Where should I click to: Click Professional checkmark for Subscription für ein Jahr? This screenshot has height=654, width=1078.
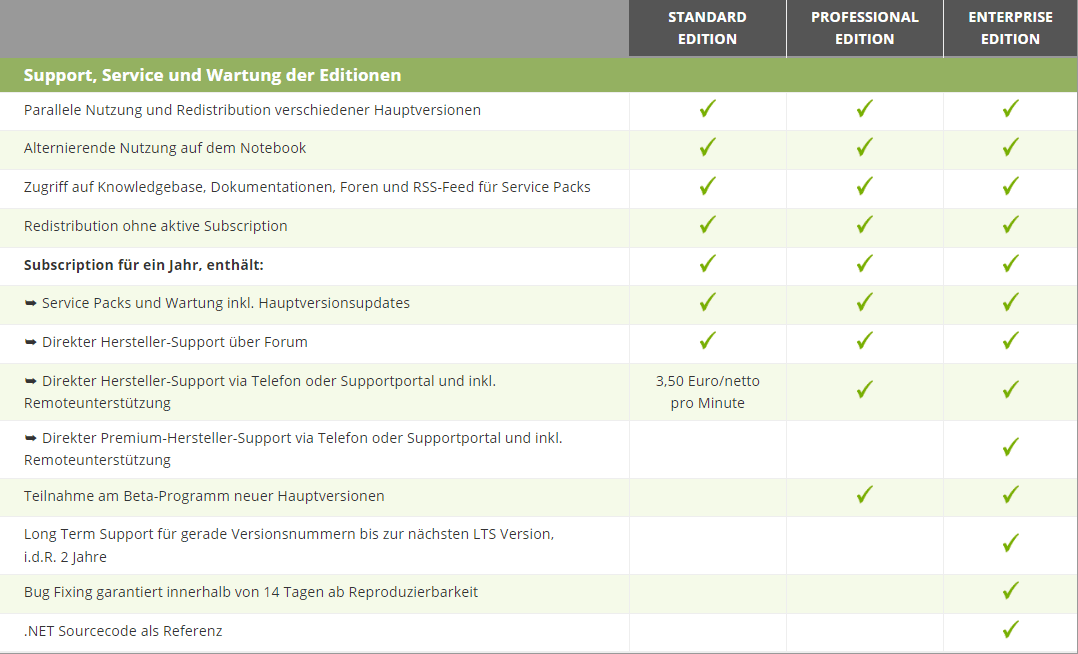click(865, 264)
